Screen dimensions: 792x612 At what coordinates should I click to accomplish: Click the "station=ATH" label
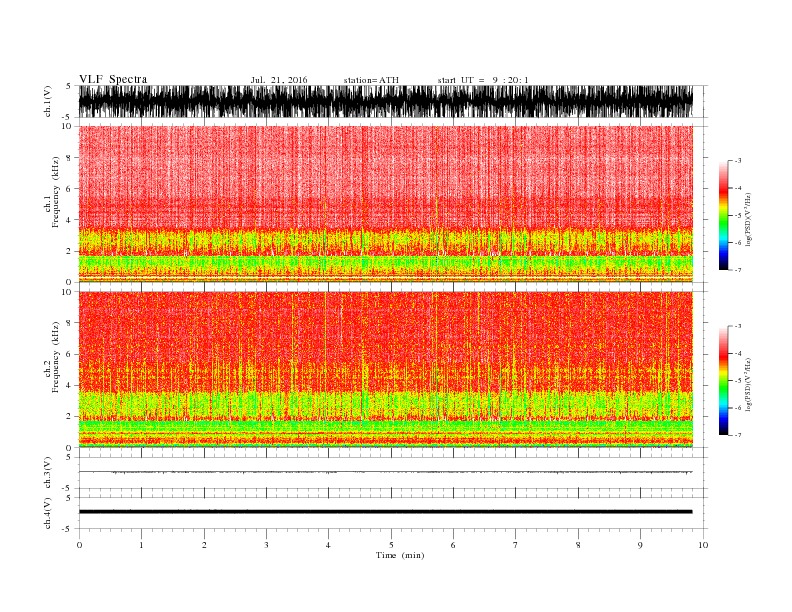pos(371,80)
